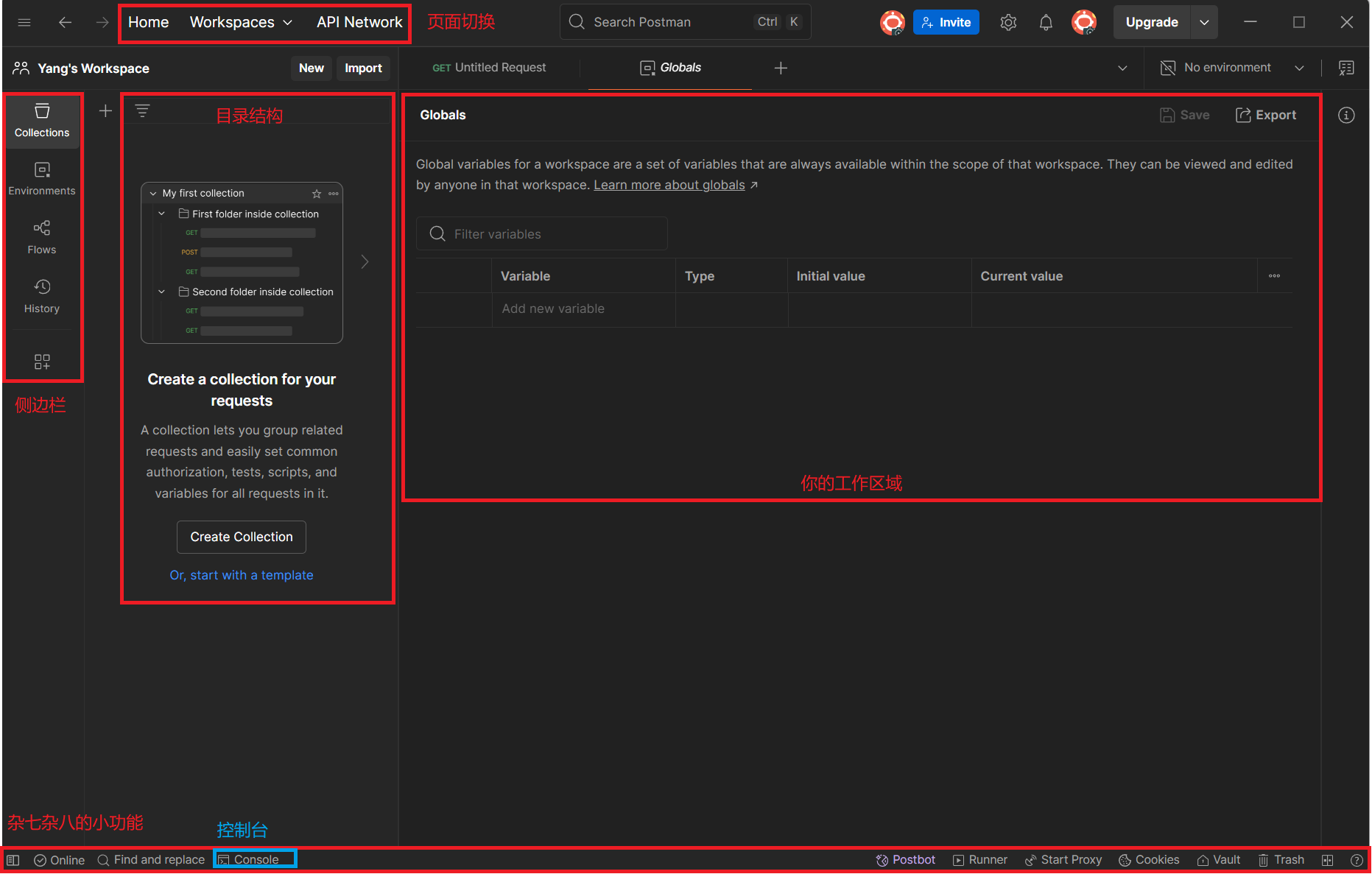This screenshot has width=1372, height=874.
Task: Click Yang's Workspace name
Action: (93, 68)
